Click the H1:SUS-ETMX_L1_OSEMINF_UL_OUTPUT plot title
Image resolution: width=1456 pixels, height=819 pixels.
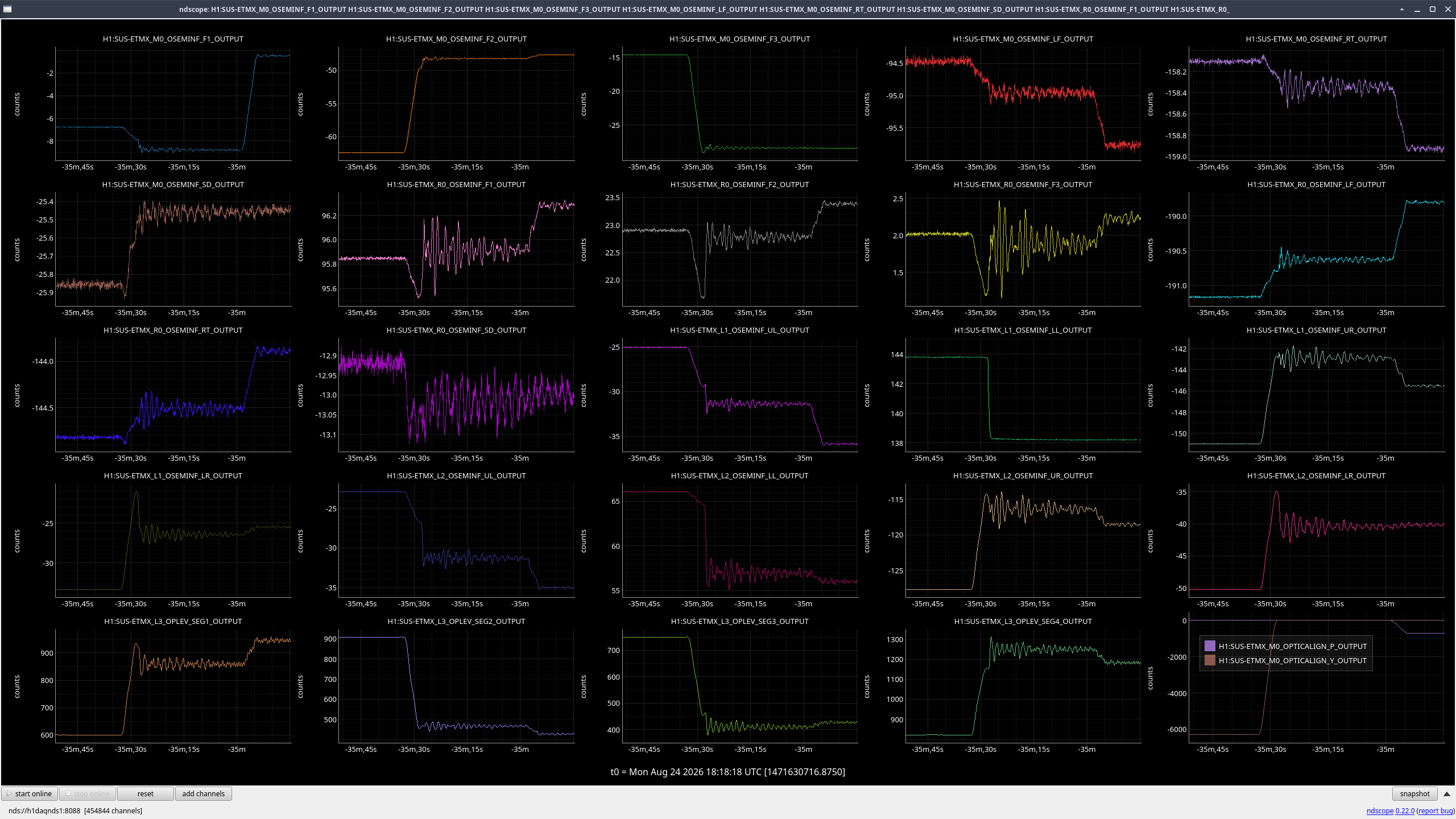click(x=739, y=330)
